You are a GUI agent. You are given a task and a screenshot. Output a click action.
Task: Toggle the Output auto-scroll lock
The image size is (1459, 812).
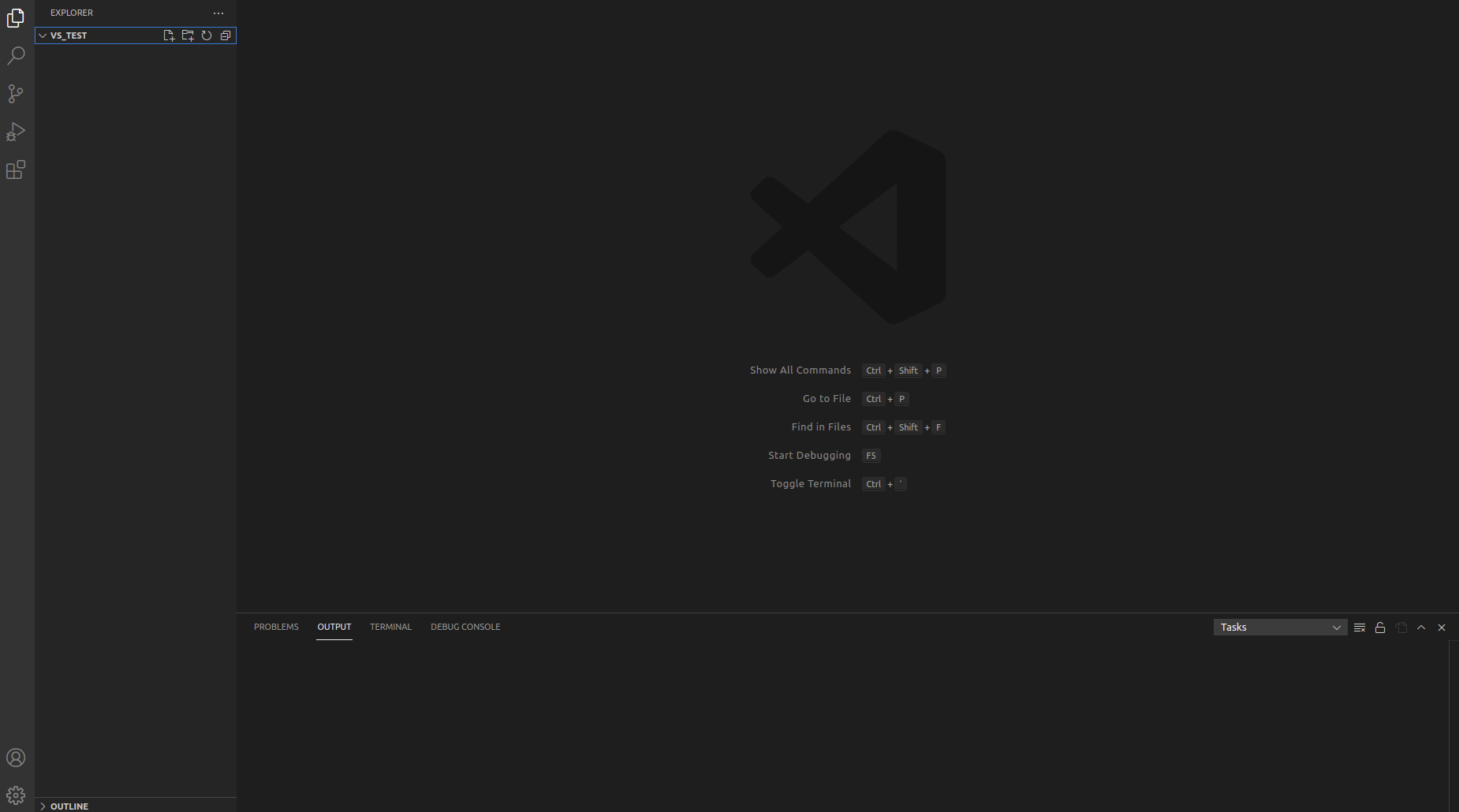[1380, 628]
